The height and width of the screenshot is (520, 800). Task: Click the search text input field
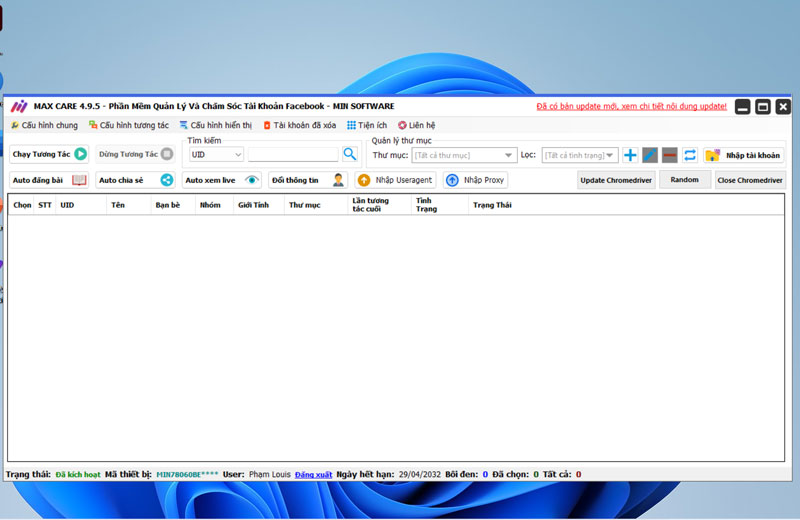[293, 155]
